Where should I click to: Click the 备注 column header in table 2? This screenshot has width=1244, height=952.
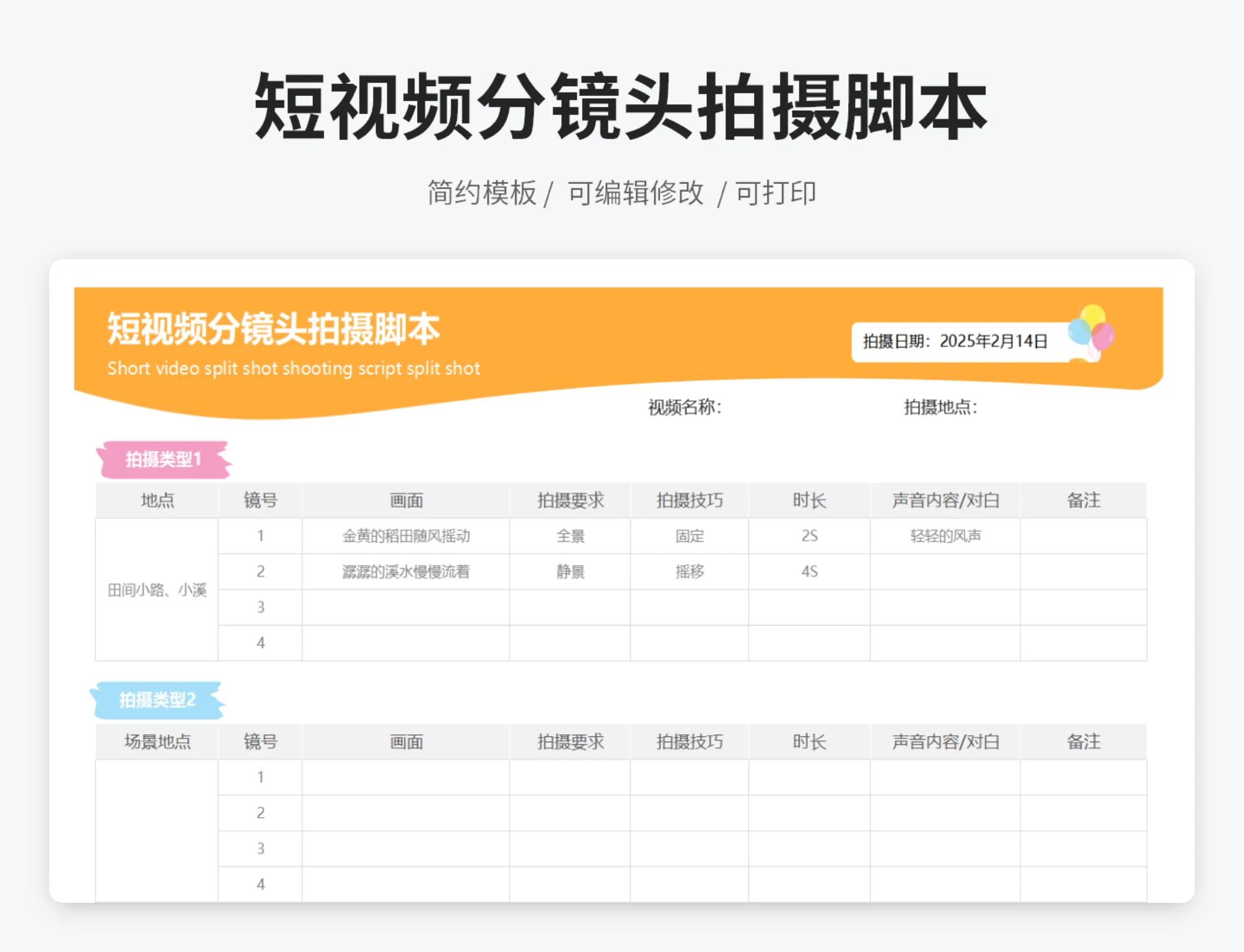[x=1083, y=742]
